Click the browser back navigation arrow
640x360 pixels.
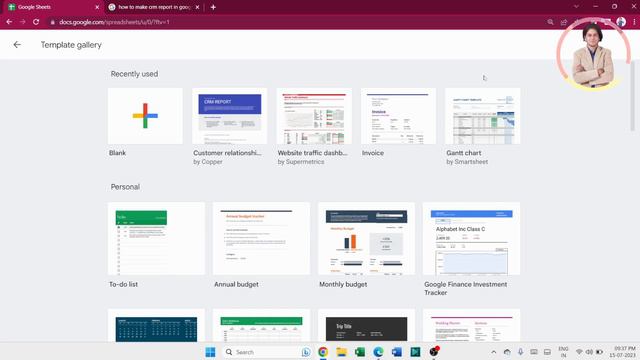[x=9, y=22]
